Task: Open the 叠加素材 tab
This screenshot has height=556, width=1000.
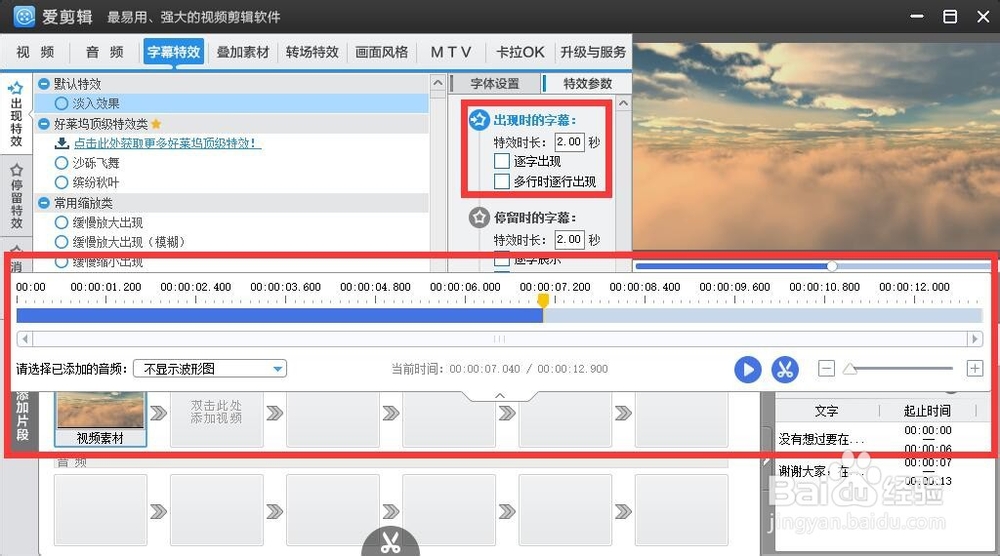Action: pyautogui.click(x=242, y=52)
